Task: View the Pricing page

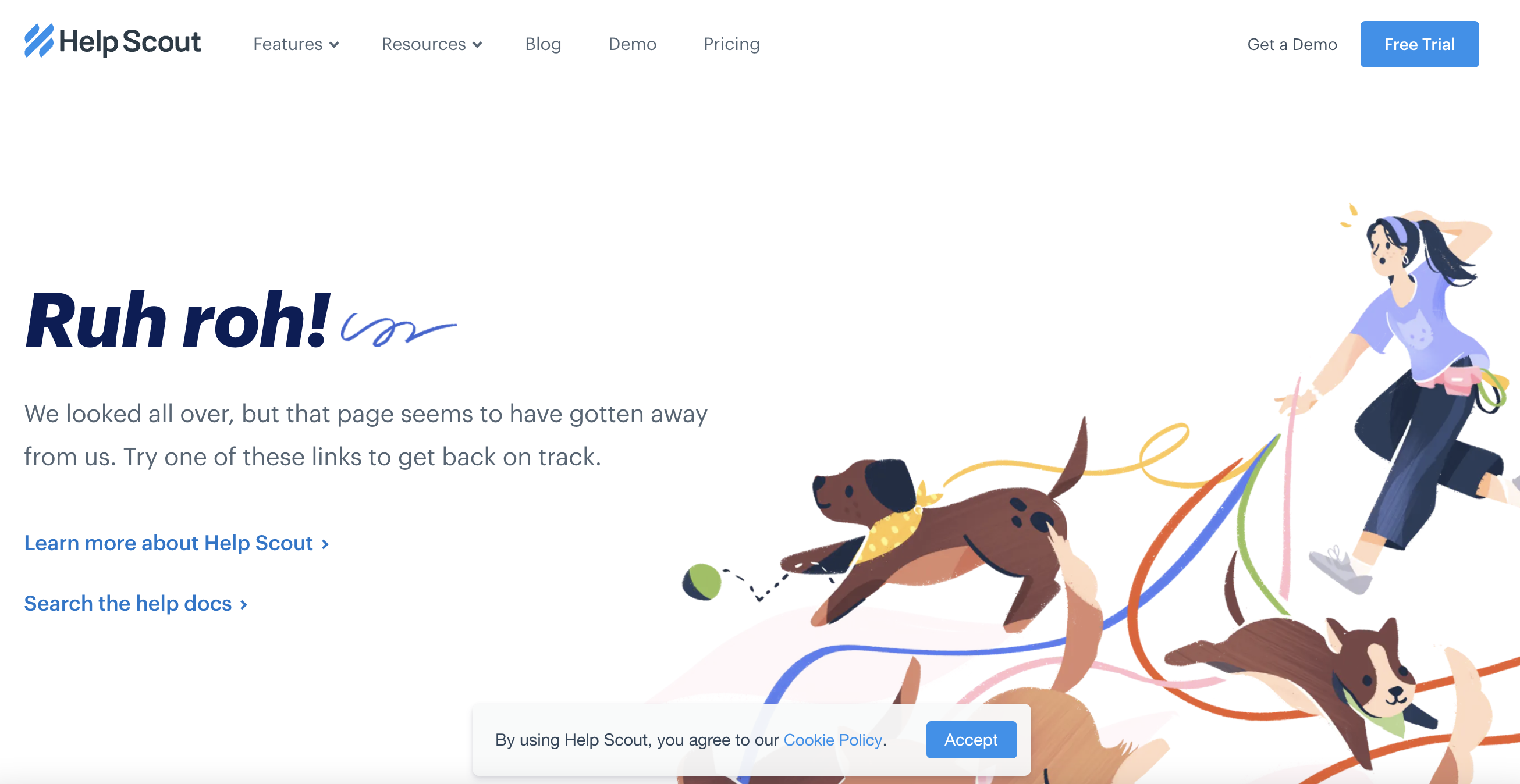Action: (731, 44)
